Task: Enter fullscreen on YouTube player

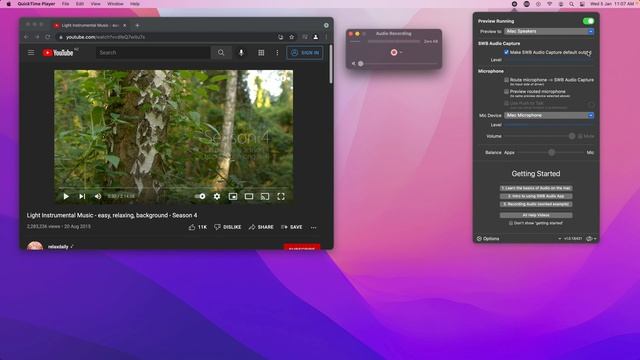Action: [281, 196]
